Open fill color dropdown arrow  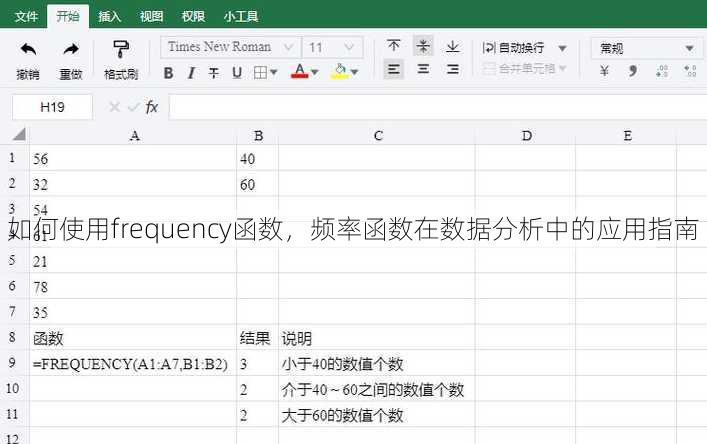pyautogui.click(x=354, y=72)
